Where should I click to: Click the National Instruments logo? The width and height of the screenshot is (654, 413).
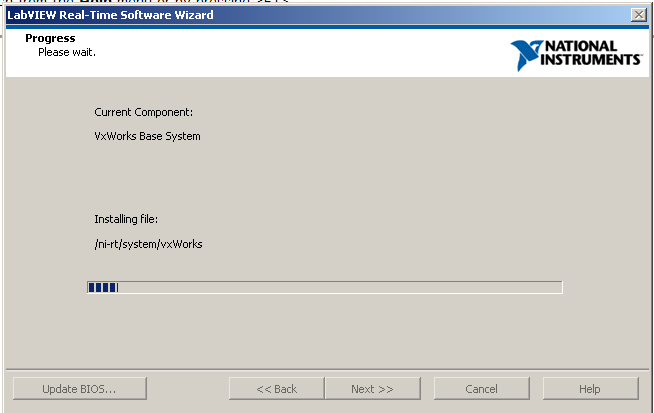(576, 55)
